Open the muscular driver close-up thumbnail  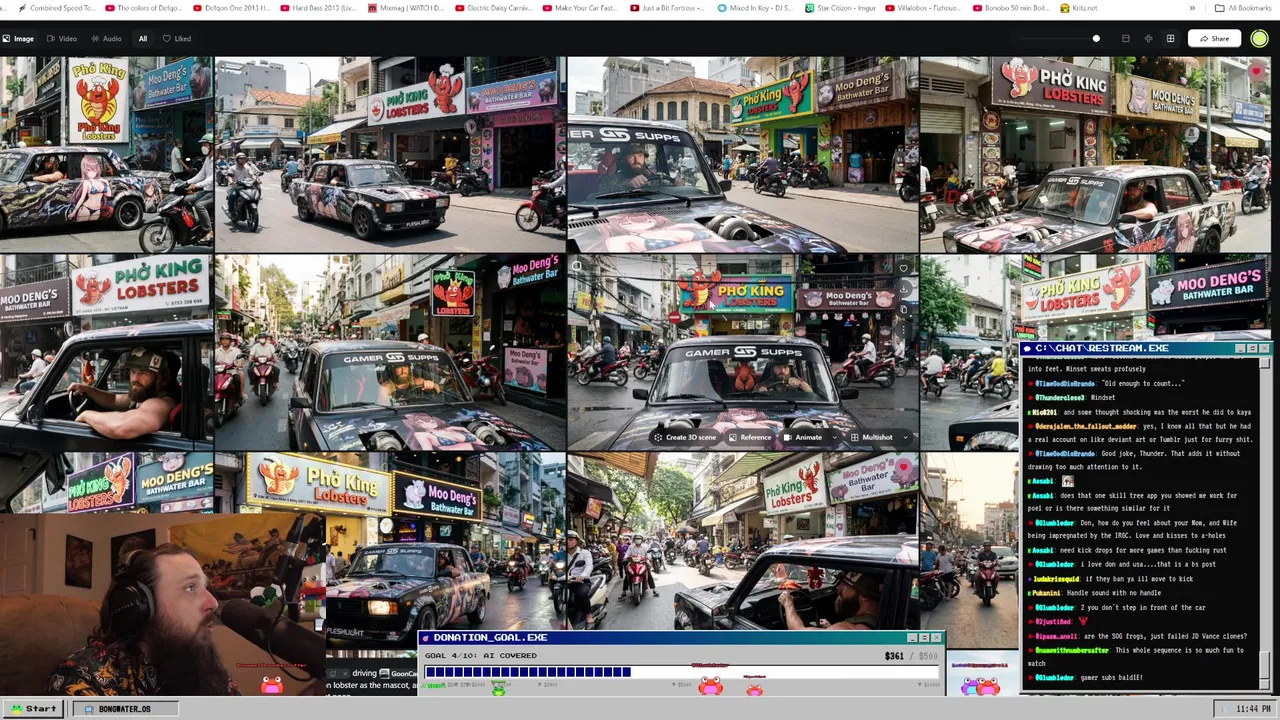pos(106,352)
